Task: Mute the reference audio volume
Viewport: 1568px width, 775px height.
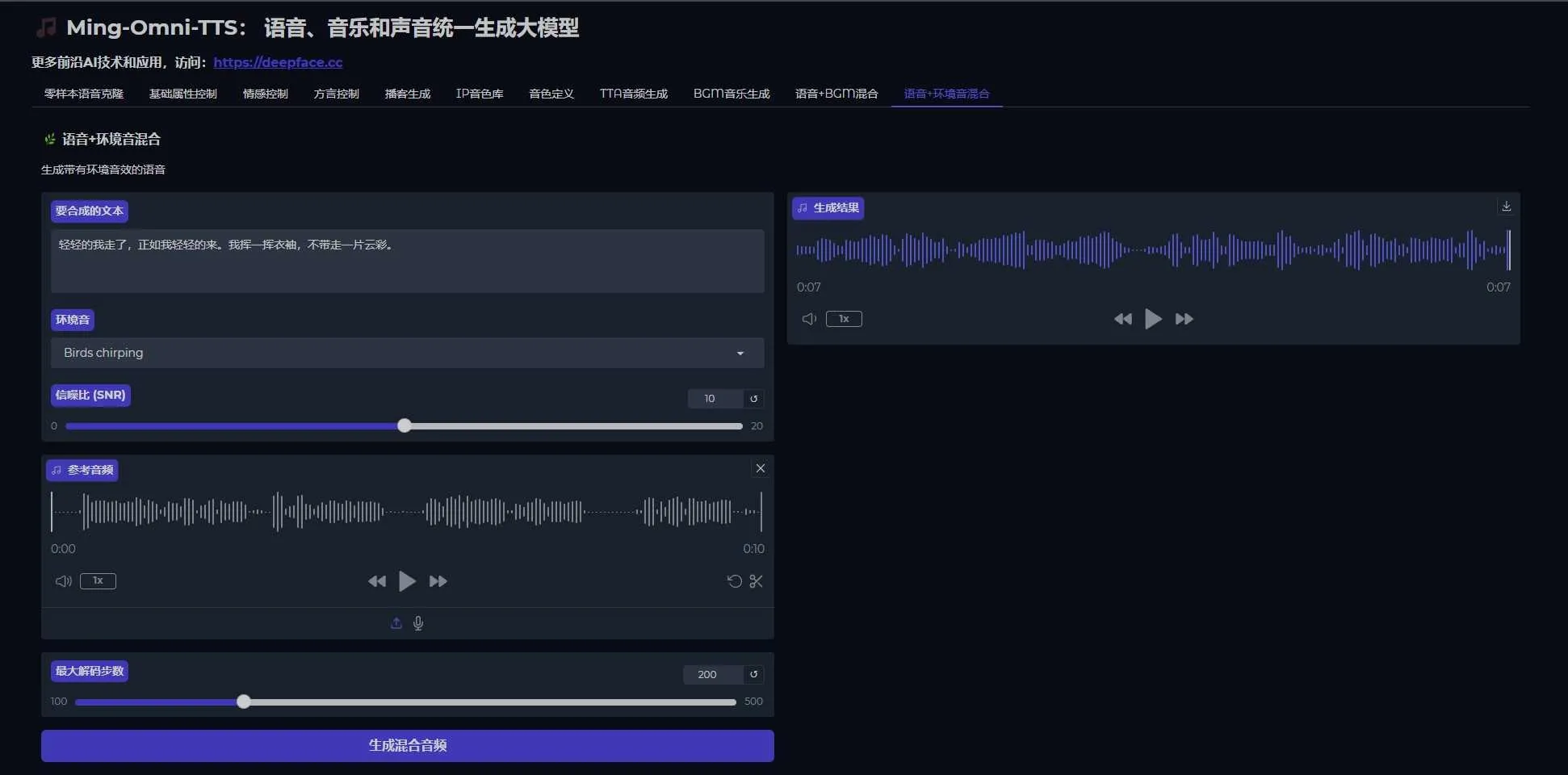Action: (x=62, y=580)
